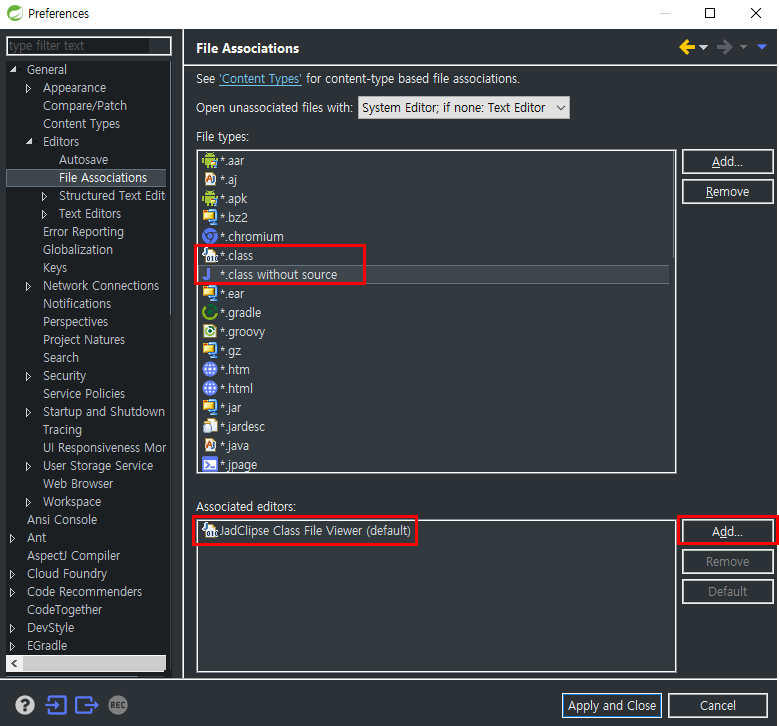This screenshot has width=779, height=726.
Task: Select Autosave under Editors
Action: pyautogui.click(x=83, y=160)
